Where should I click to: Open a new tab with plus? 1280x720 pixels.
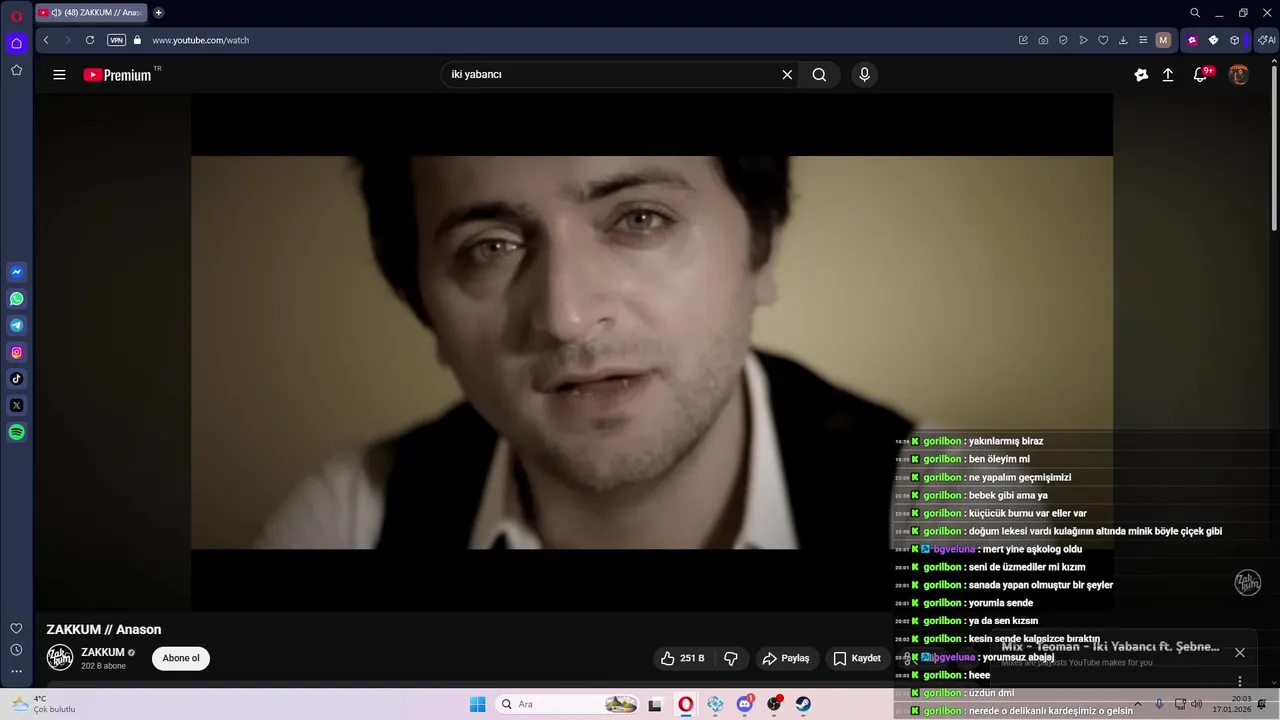pyautogui.click(x=158, y=13)
